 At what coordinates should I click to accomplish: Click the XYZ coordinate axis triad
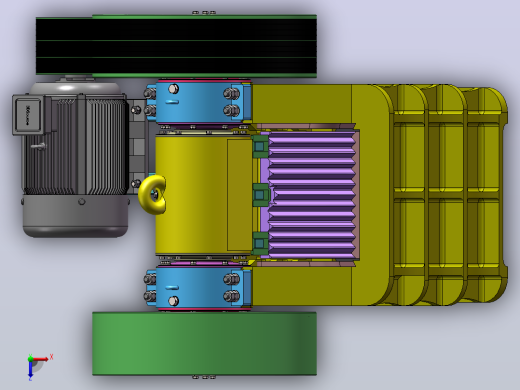[x=38, y=367]
